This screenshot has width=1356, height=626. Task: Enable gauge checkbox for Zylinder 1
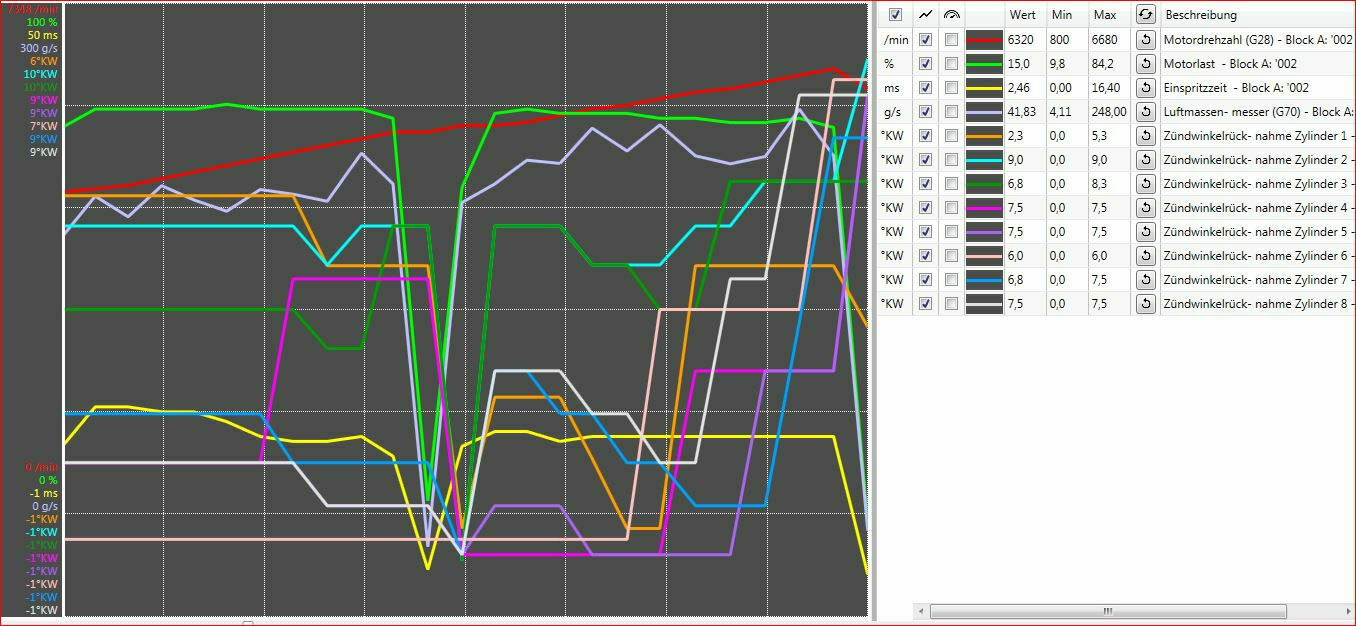pos(951,136)
